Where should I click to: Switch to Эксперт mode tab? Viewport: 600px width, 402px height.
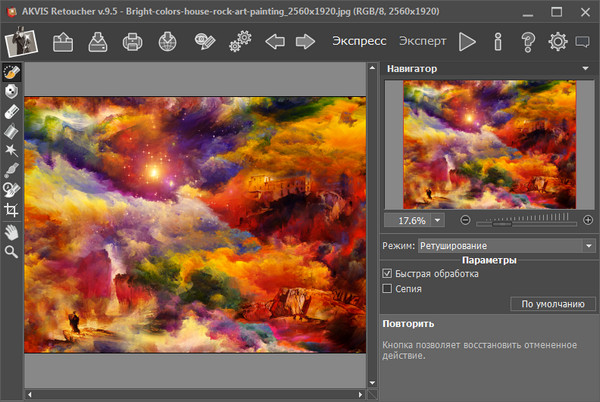[x=422, y=42]
